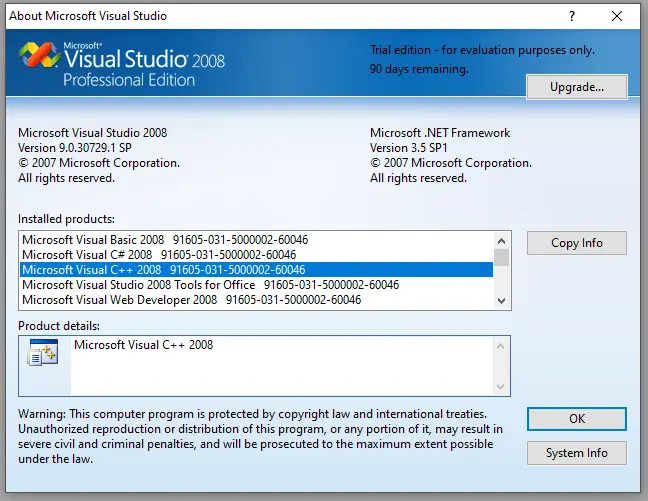Close the About Microsoft Visual Studio dialog
The image size is (648, 501).
(617, 16)
